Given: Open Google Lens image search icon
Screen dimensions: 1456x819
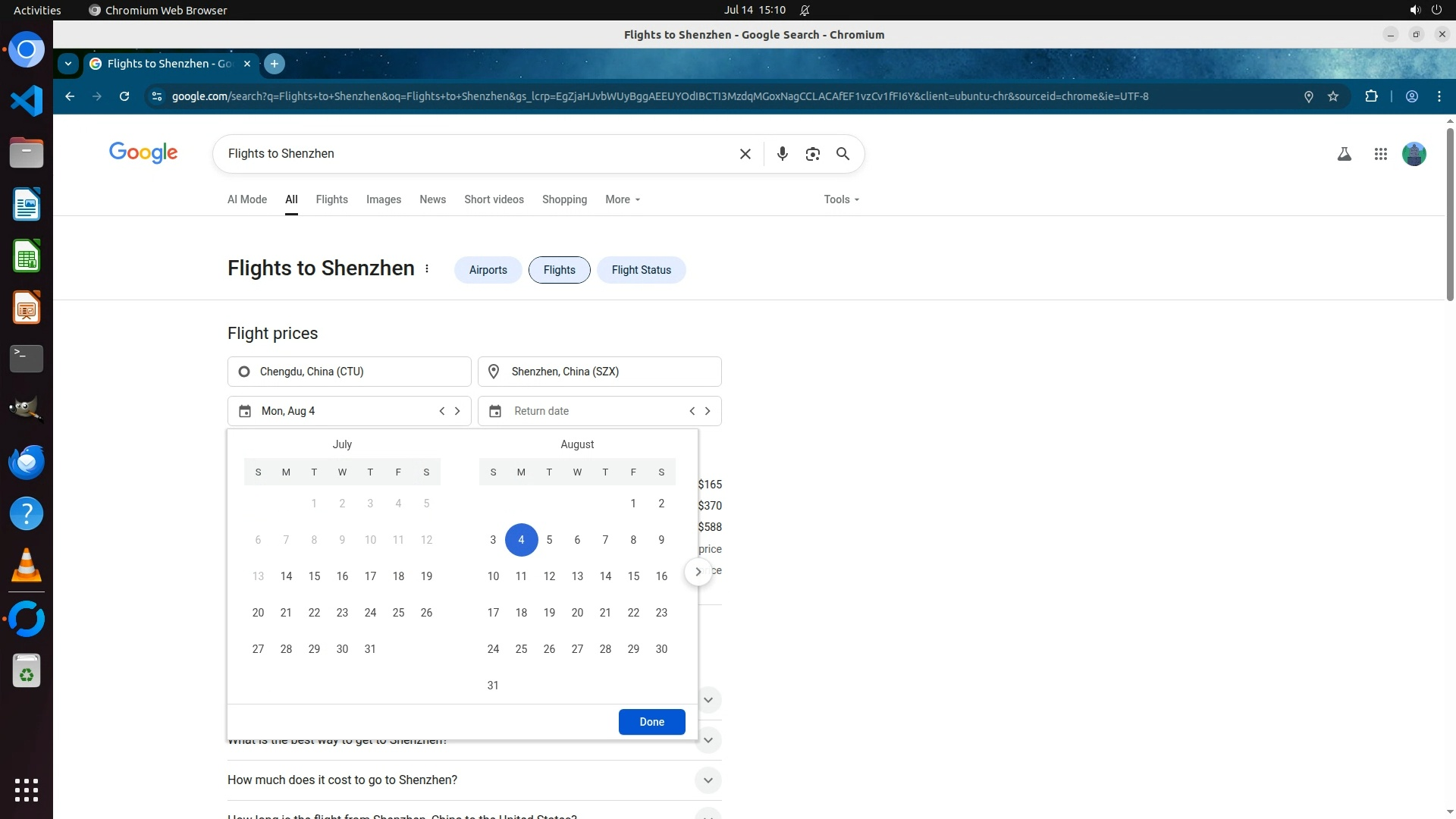Looking at the screenshot, I should 812,154.
